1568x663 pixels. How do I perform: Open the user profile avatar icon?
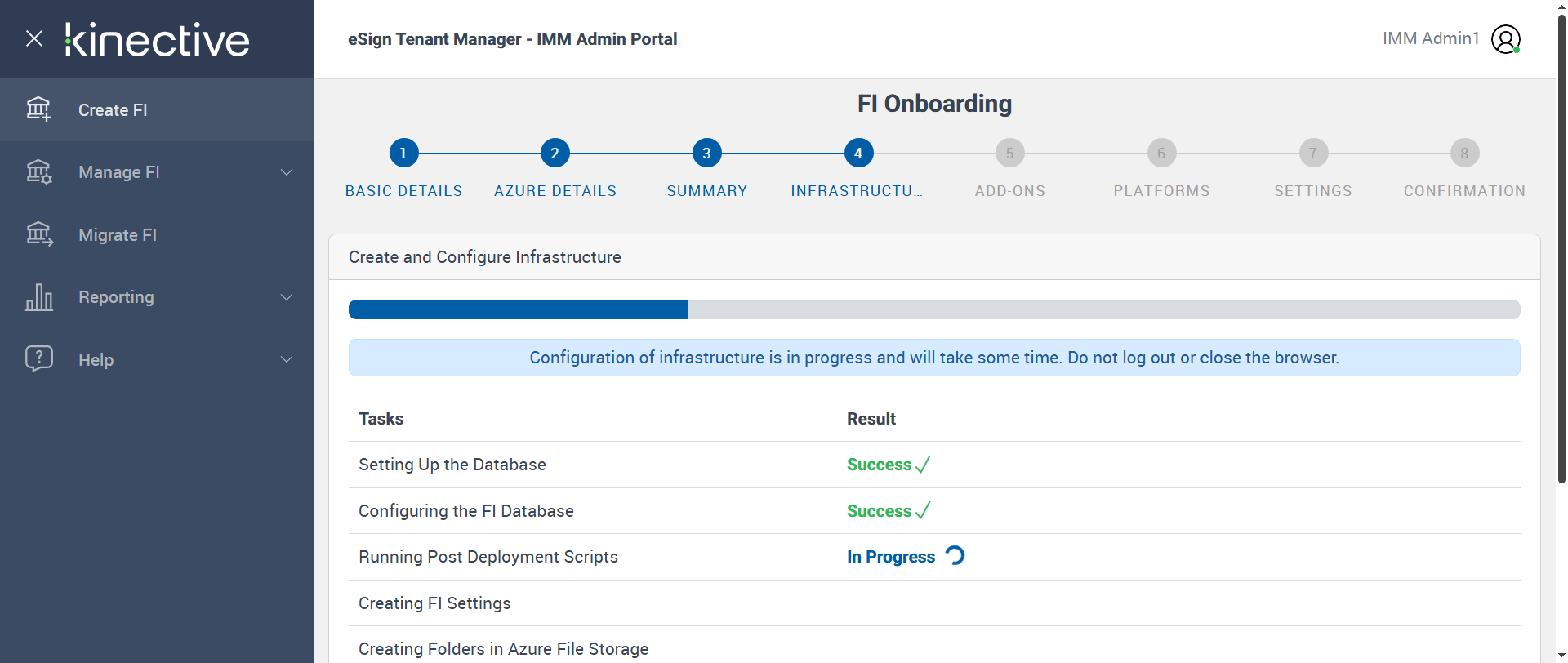1505,38
